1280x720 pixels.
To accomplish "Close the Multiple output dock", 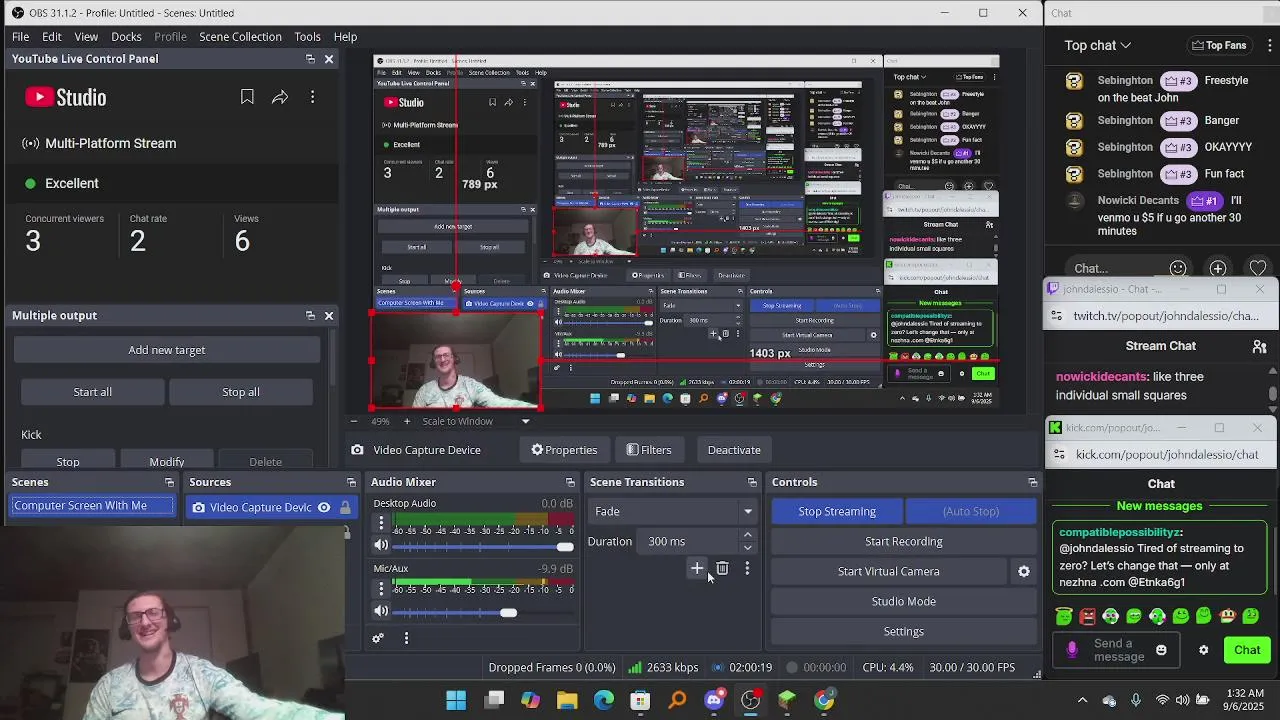I will point(328,315).
